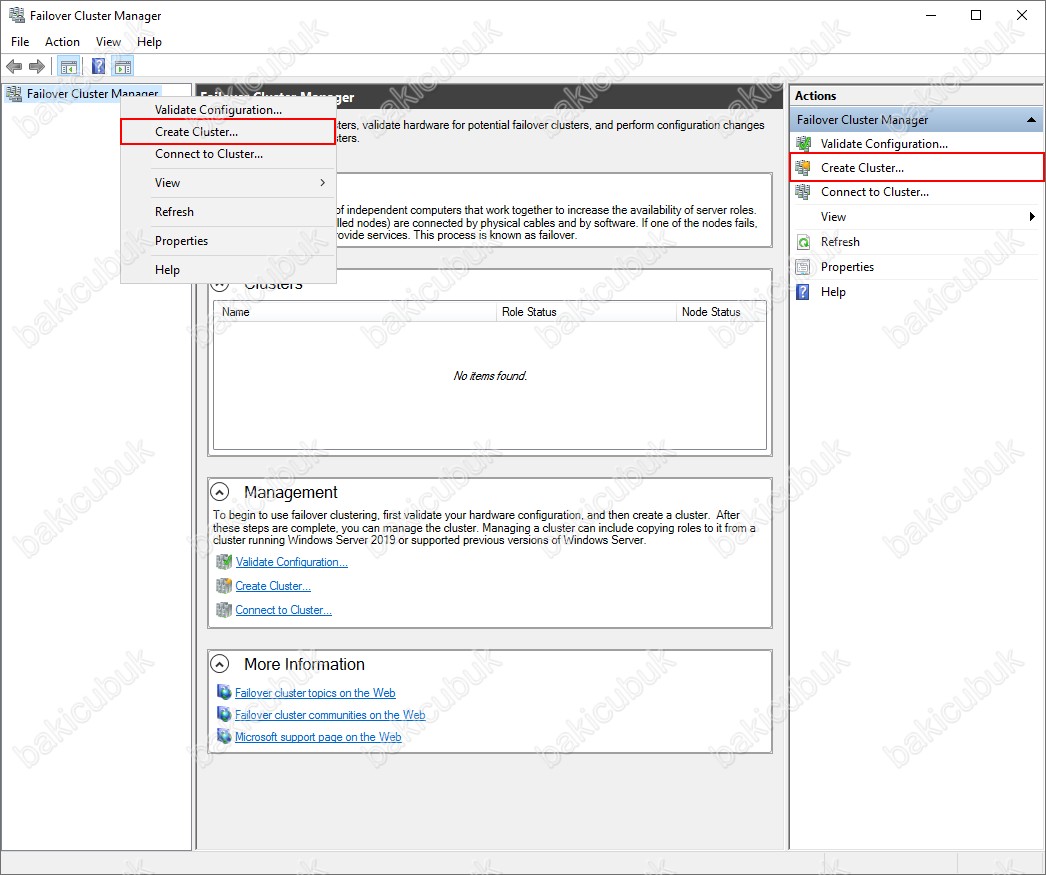
Task: Collapse the Clusters section chevron
Action: tap(219, 285)
